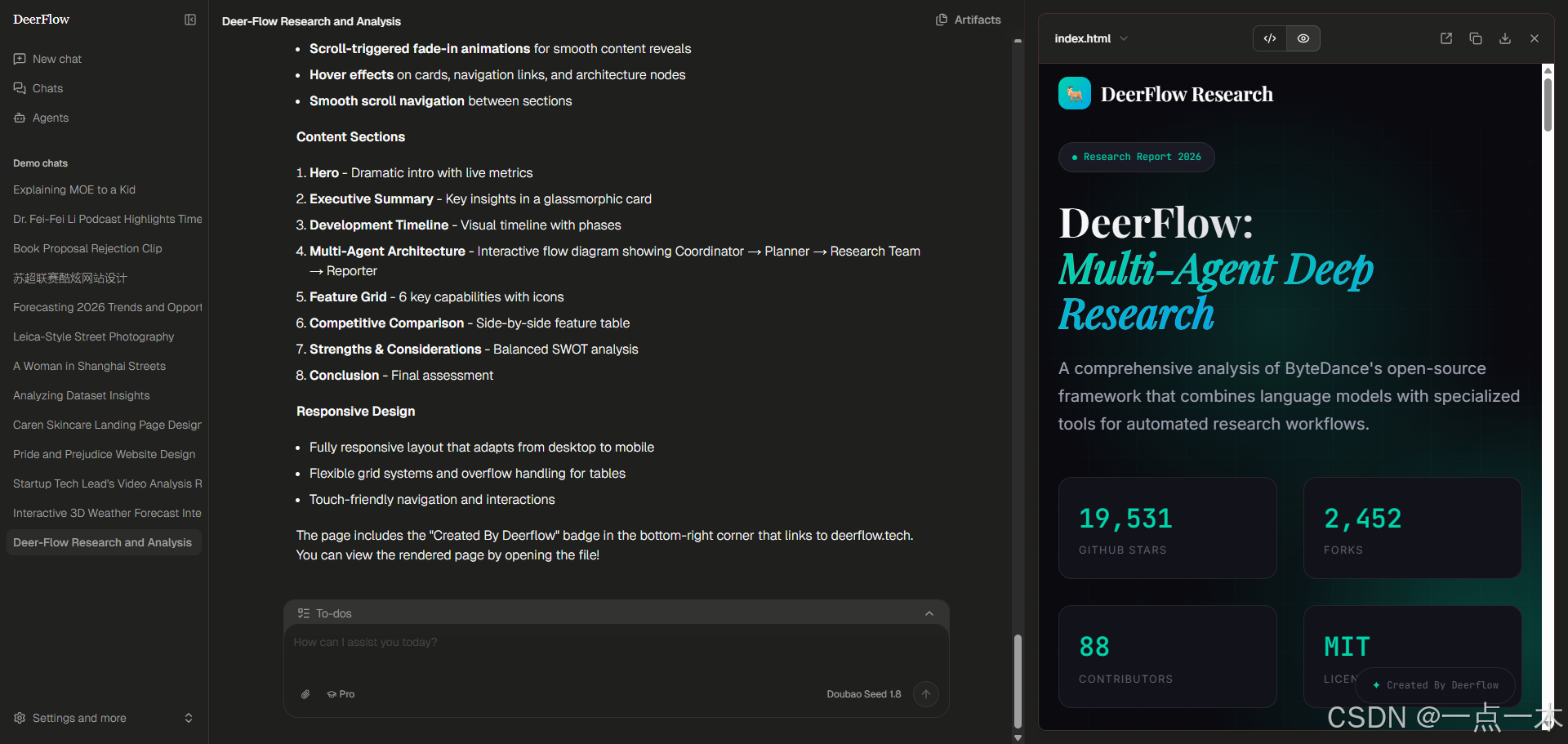Open Pride and Prejudice Website Design chat
This screenshot has width=1568, height=744.
[103, 454]
